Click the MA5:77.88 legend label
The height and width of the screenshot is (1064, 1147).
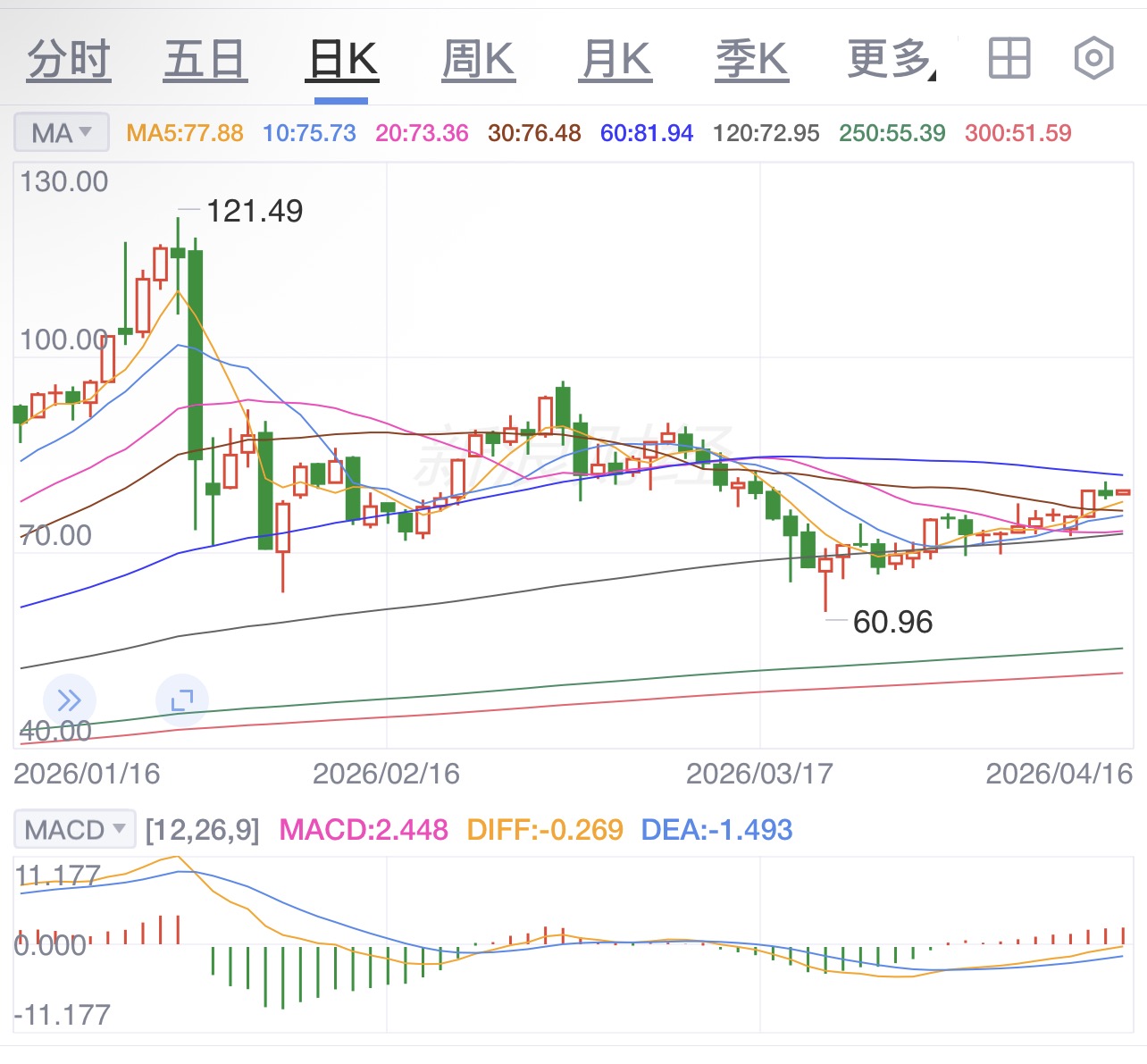(185, 133)
